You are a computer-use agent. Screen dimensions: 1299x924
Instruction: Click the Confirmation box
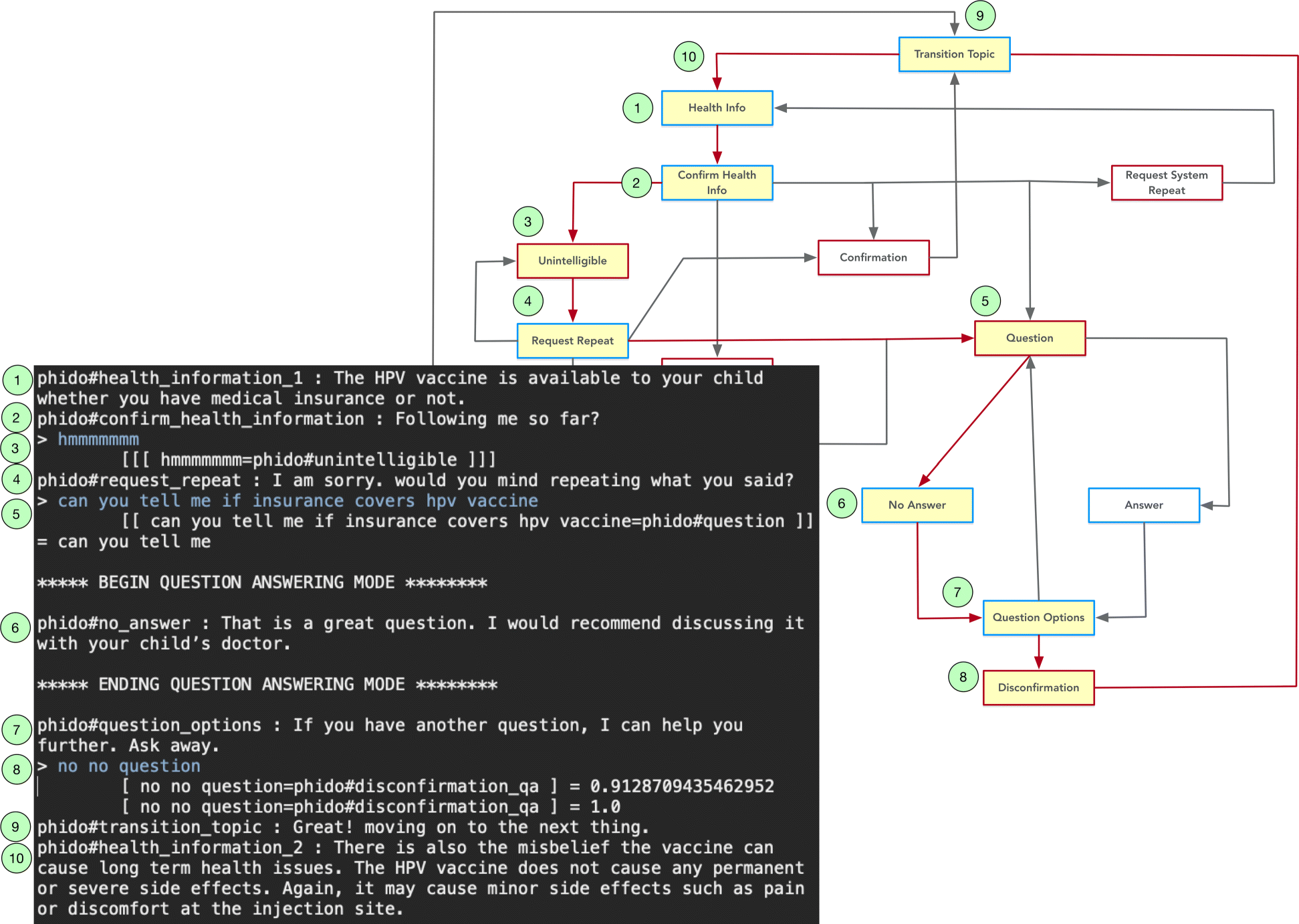[x=873, y=257]
